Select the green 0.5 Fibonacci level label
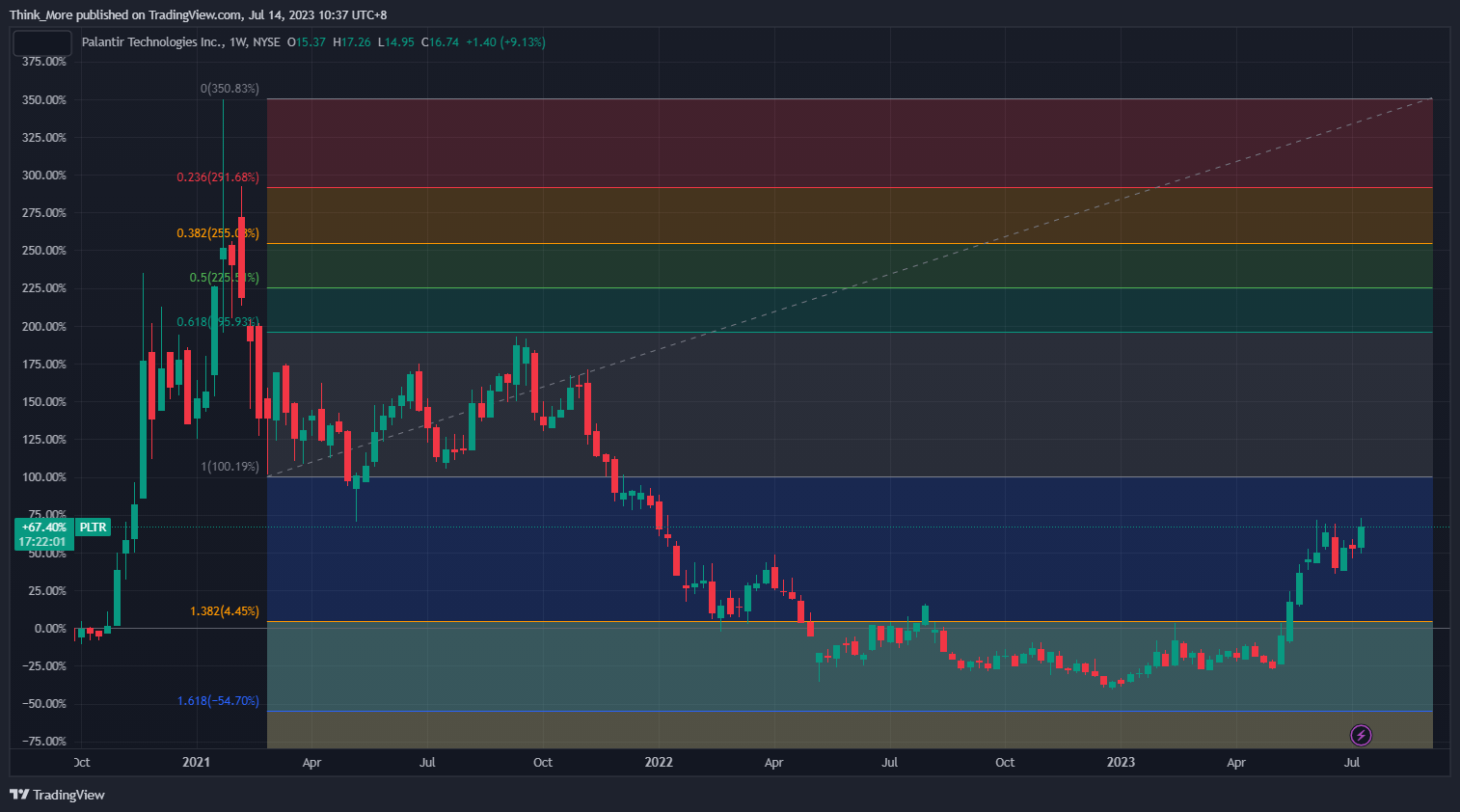This screenshot has height=812, width=1460. pyautogui.click(x=224, y=278)
